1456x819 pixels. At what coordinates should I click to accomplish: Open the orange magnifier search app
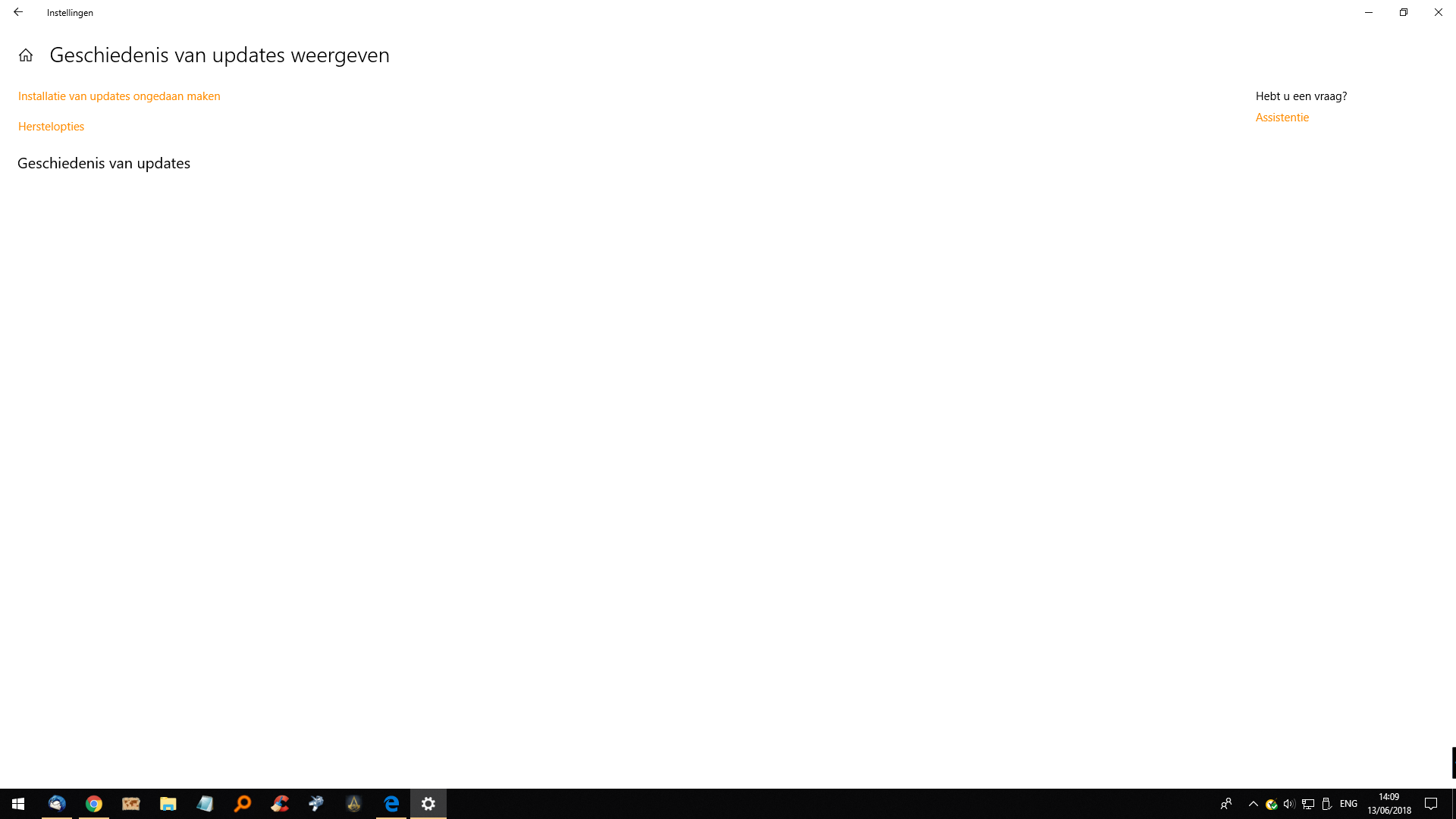coord(243,804)
